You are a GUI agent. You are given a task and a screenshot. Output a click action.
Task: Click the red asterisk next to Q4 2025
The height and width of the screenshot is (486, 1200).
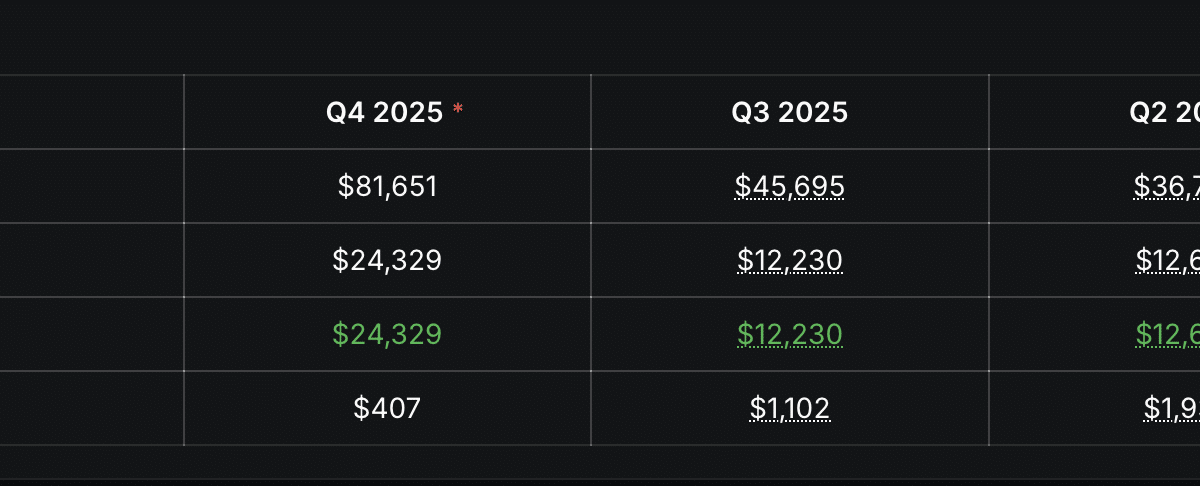click(x=458, y=109)
